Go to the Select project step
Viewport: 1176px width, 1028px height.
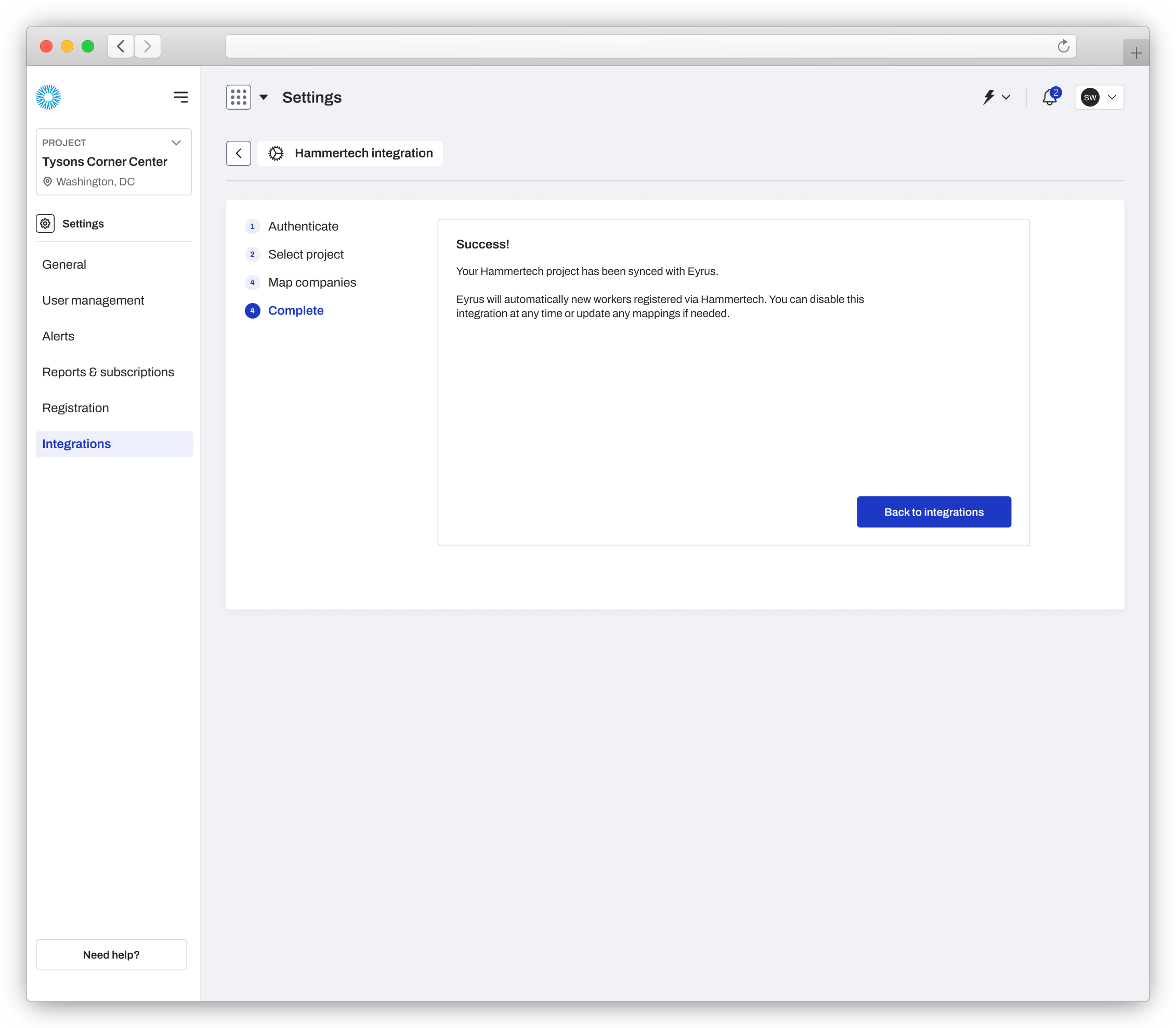294,254
